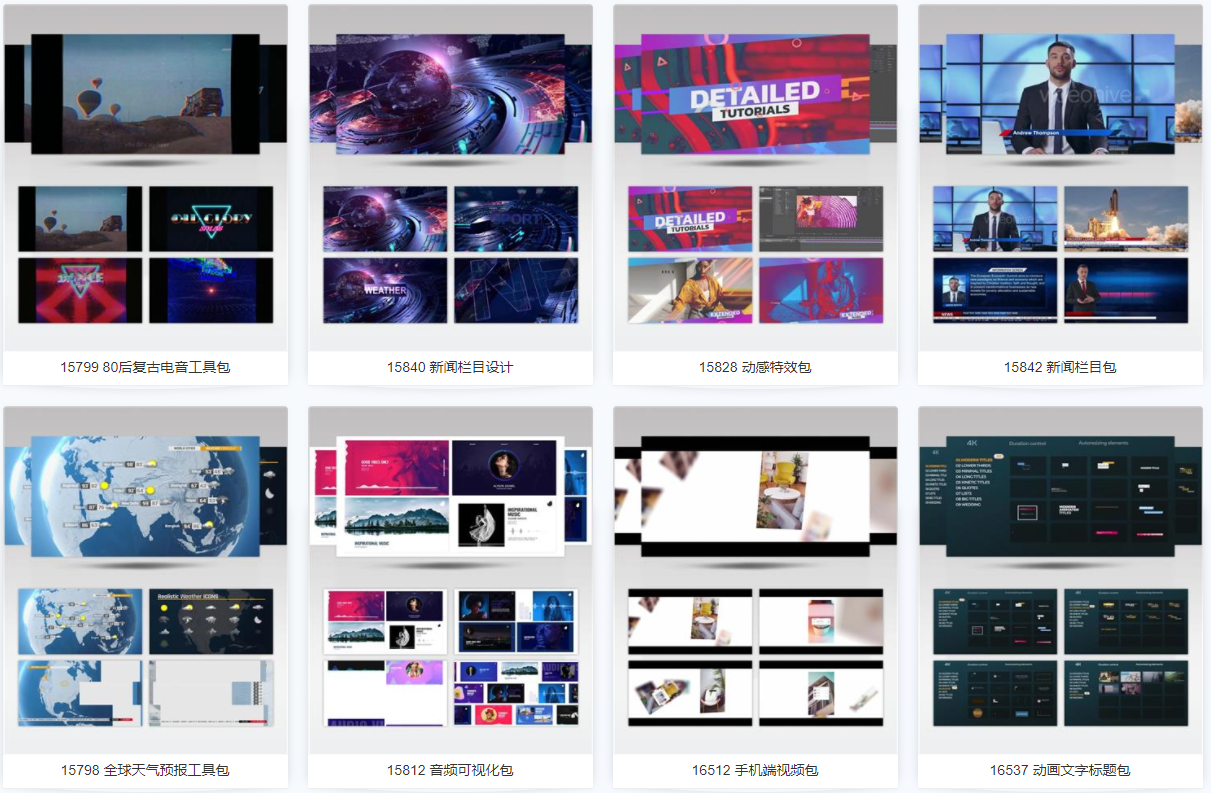Open the 15799 80后复古电音工具包 title link
The width and height of the screenshot is (1211, 793).
[145, 367]
